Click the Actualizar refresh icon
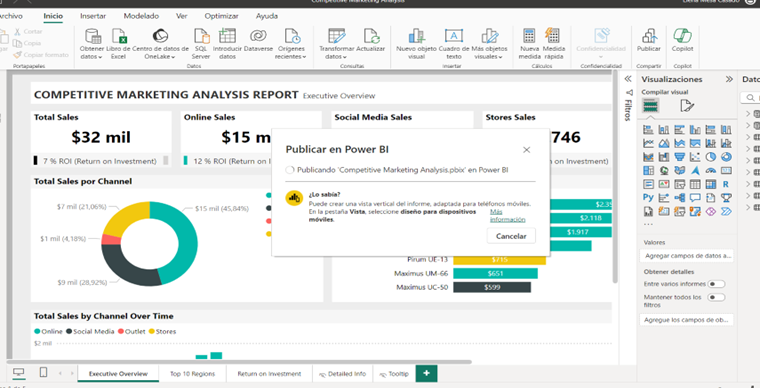This screenshot has width=760, height=388. point(371,36)
